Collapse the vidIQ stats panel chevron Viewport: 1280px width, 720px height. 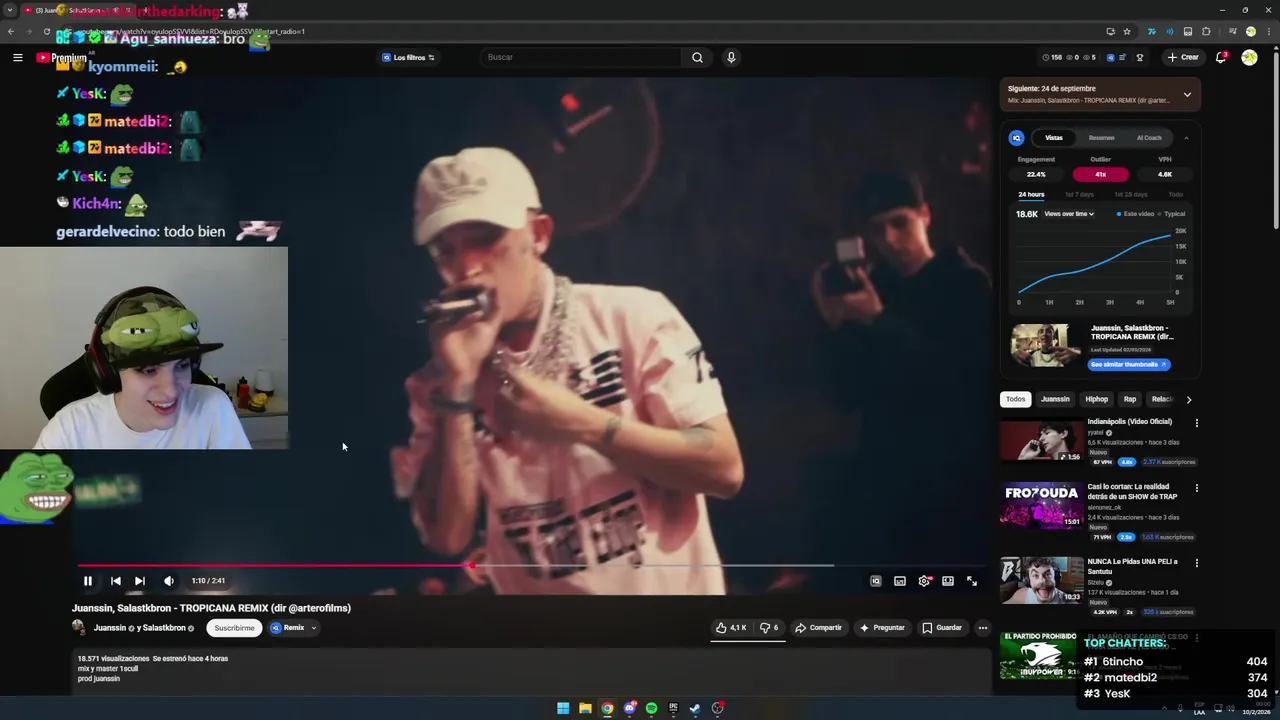tap(1186, 138)
